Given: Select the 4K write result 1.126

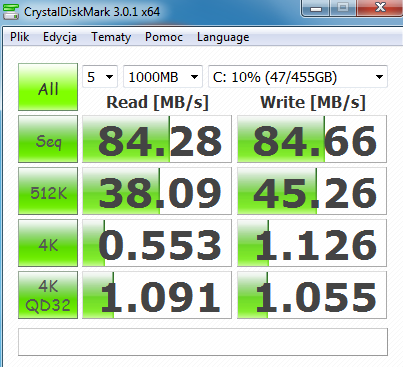Looking at the screenshot, I should [x=312, y=243].
